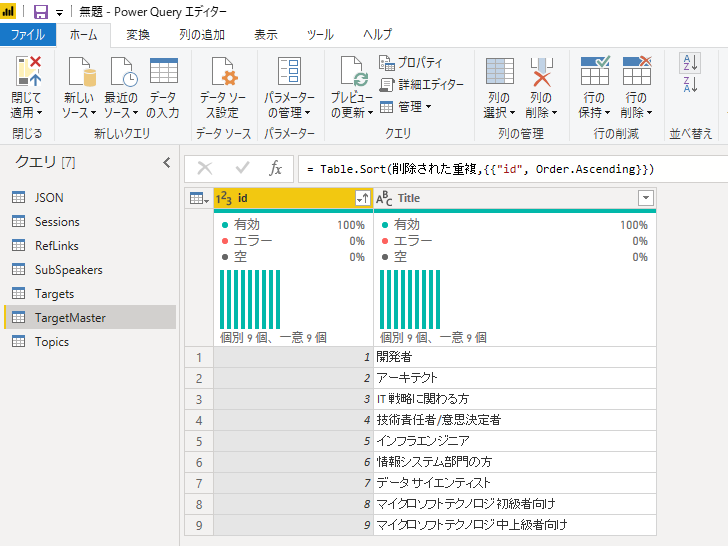This screenshot has height=546, width=728.
Task: Switch to the 列の追加 tab
Action: point(202,34)
